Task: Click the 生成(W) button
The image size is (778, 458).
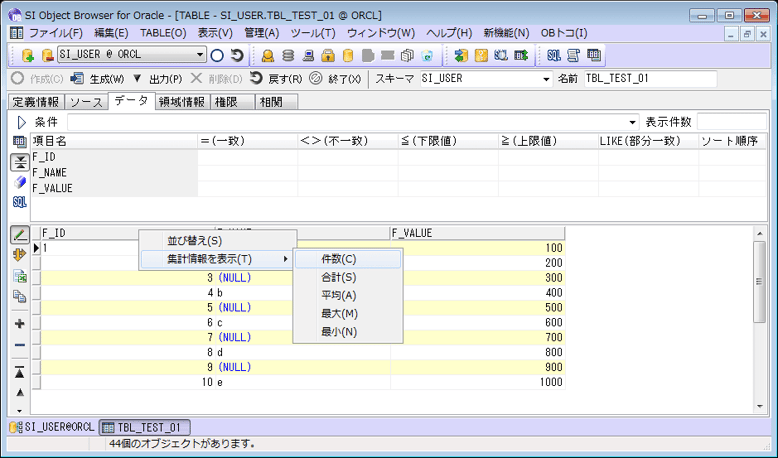Action: pyautogui.click(x=98, y=79)
